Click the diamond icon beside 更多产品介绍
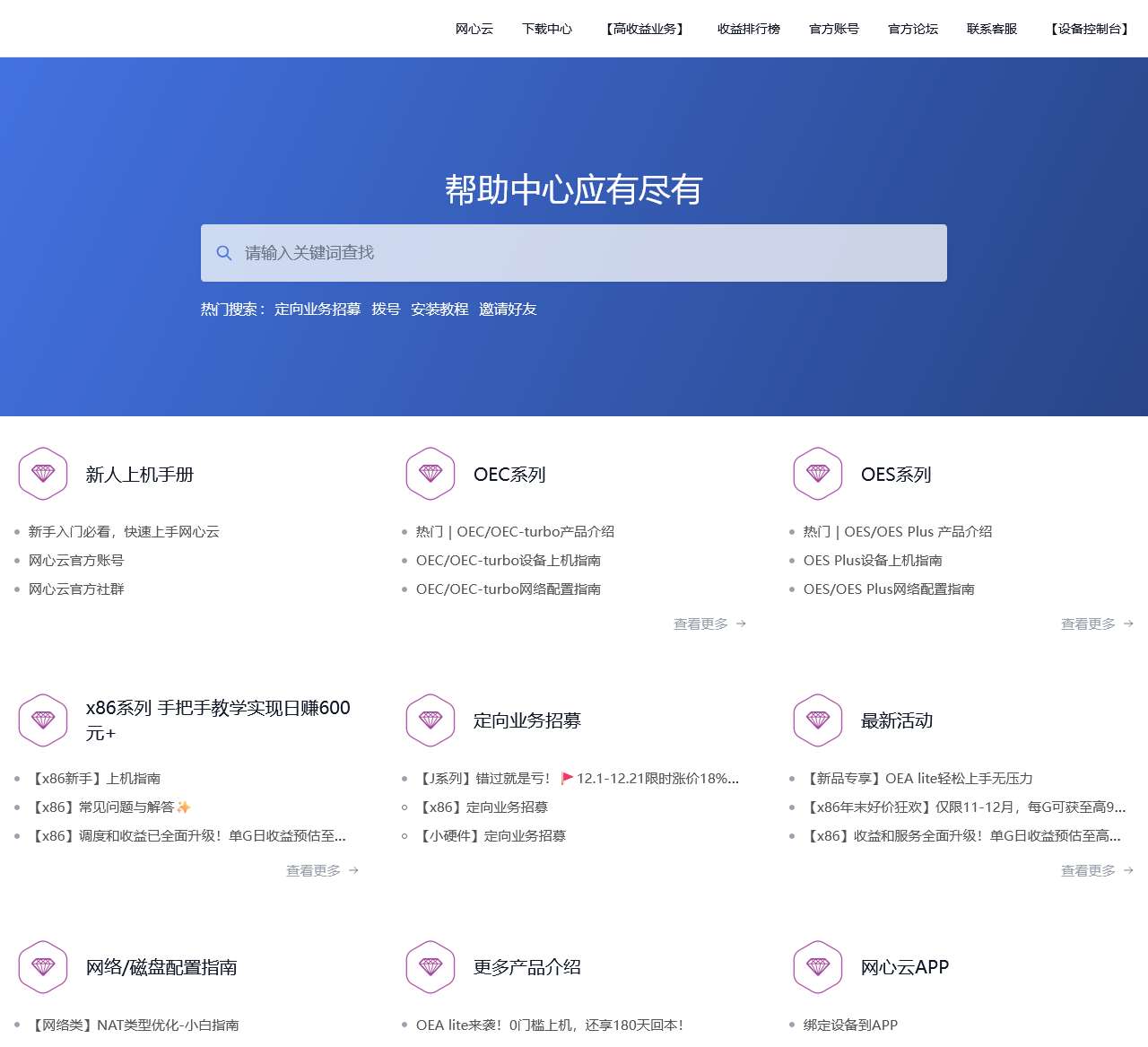Image resolution: width=1148 pixels, height=1047 pixels. click(430, 967)
